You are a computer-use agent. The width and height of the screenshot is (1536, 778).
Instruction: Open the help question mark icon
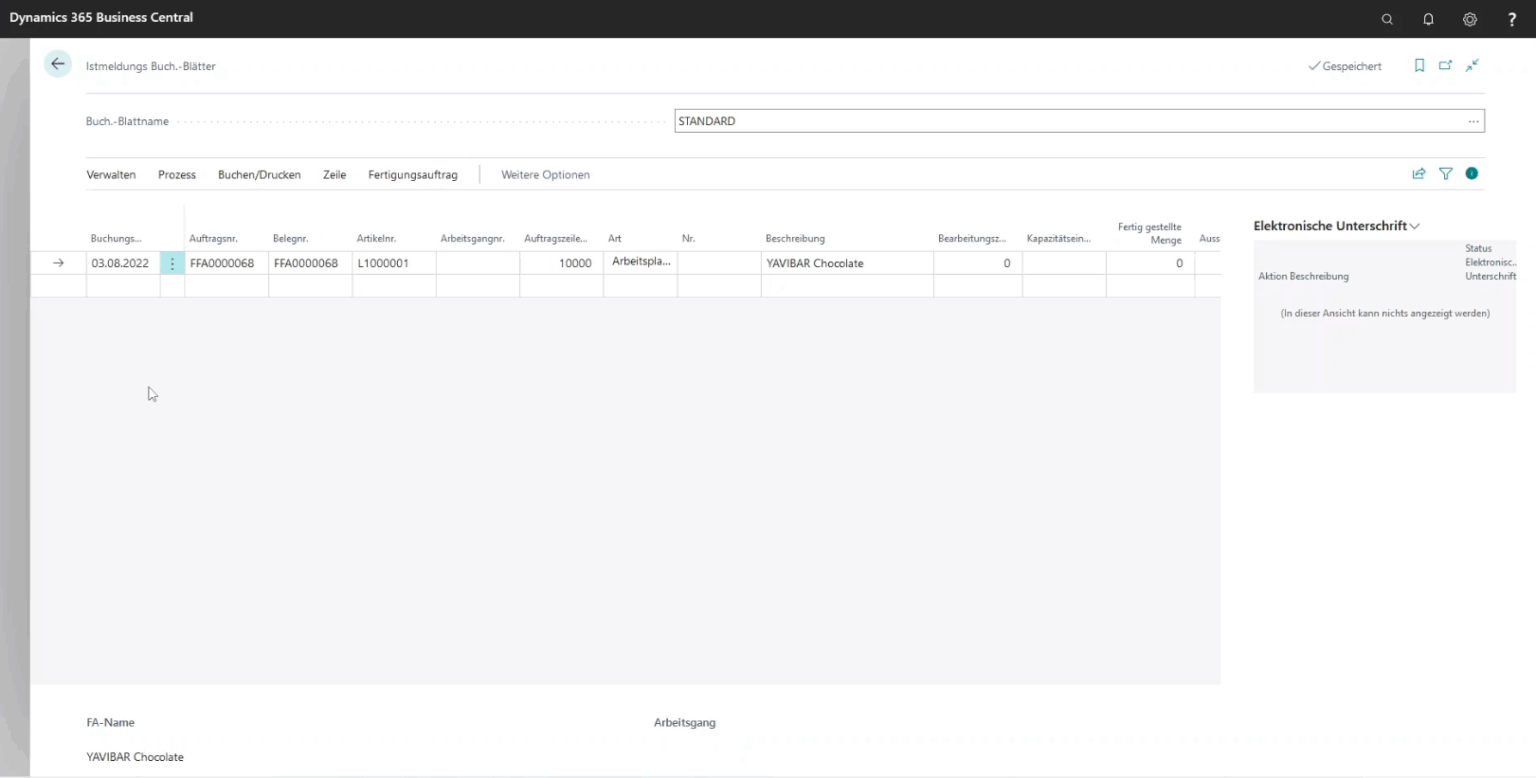pyautogui.click(x=1512, y=19)
